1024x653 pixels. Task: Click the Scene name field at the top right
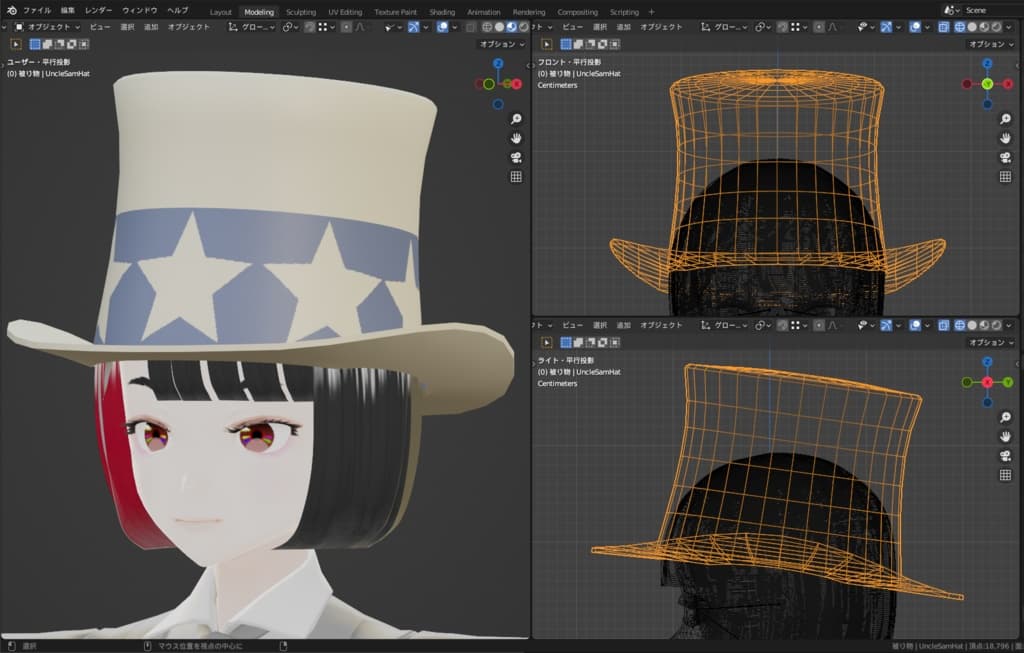(985, 10)
